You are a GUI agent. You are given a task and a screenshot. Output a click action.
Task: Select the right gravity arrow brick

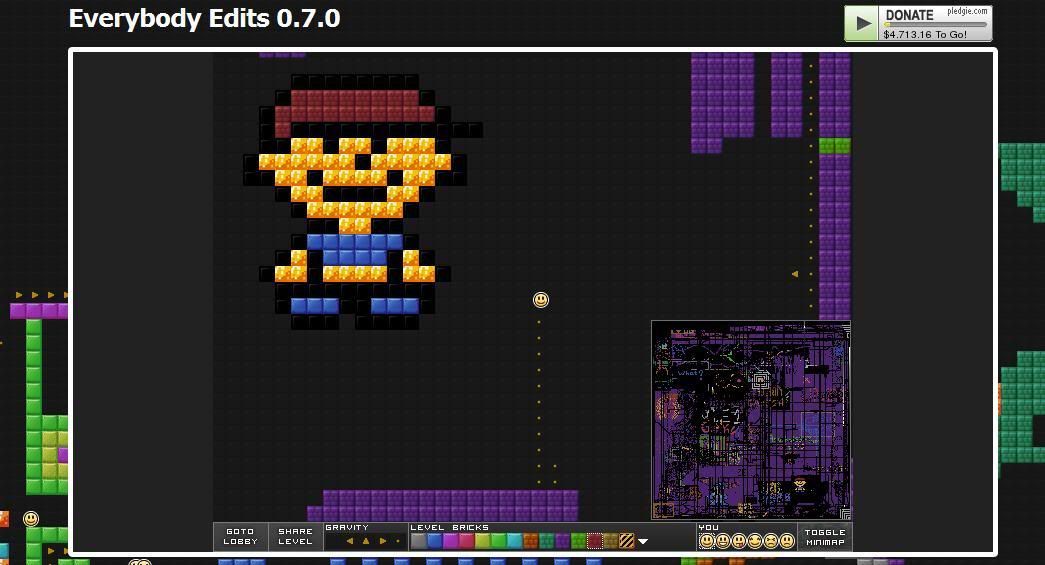[383, 541]
